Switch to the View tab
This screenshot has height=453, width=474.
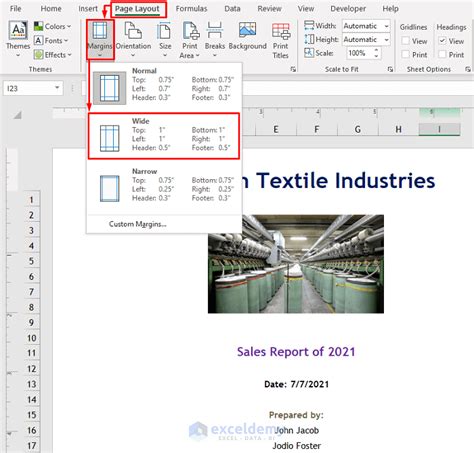[x=306, y=9]
